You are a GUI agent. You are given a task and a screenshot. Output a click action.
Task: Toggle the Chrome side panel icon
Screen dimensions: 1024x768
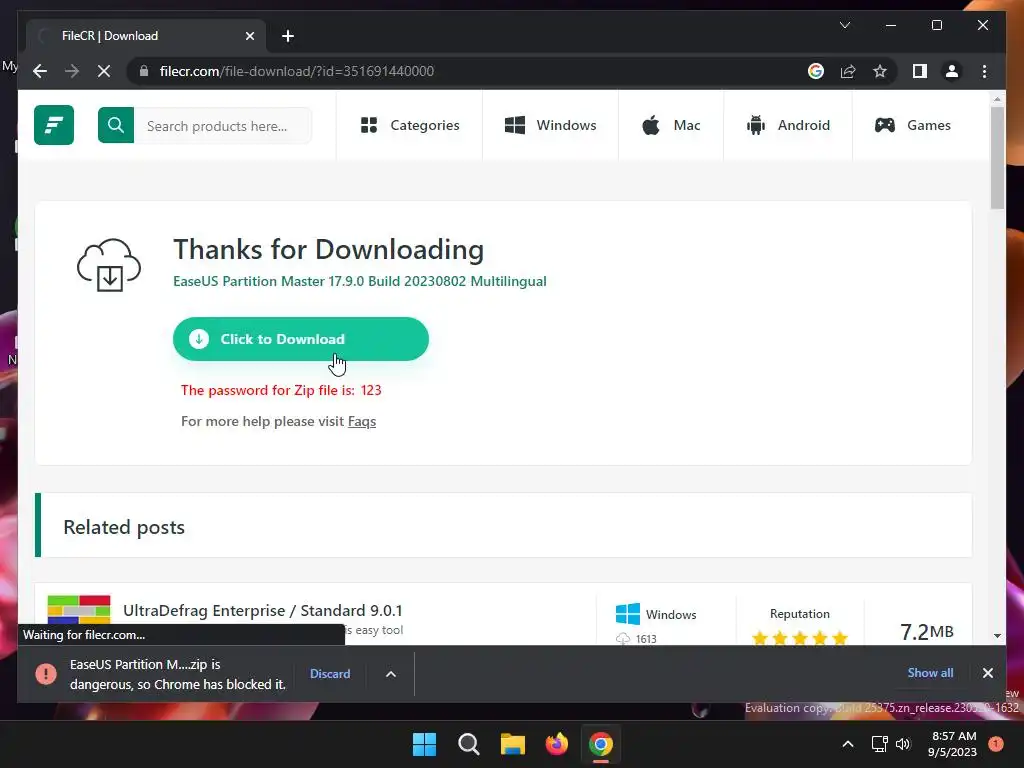pyautogui.click(x=920, y=71)
